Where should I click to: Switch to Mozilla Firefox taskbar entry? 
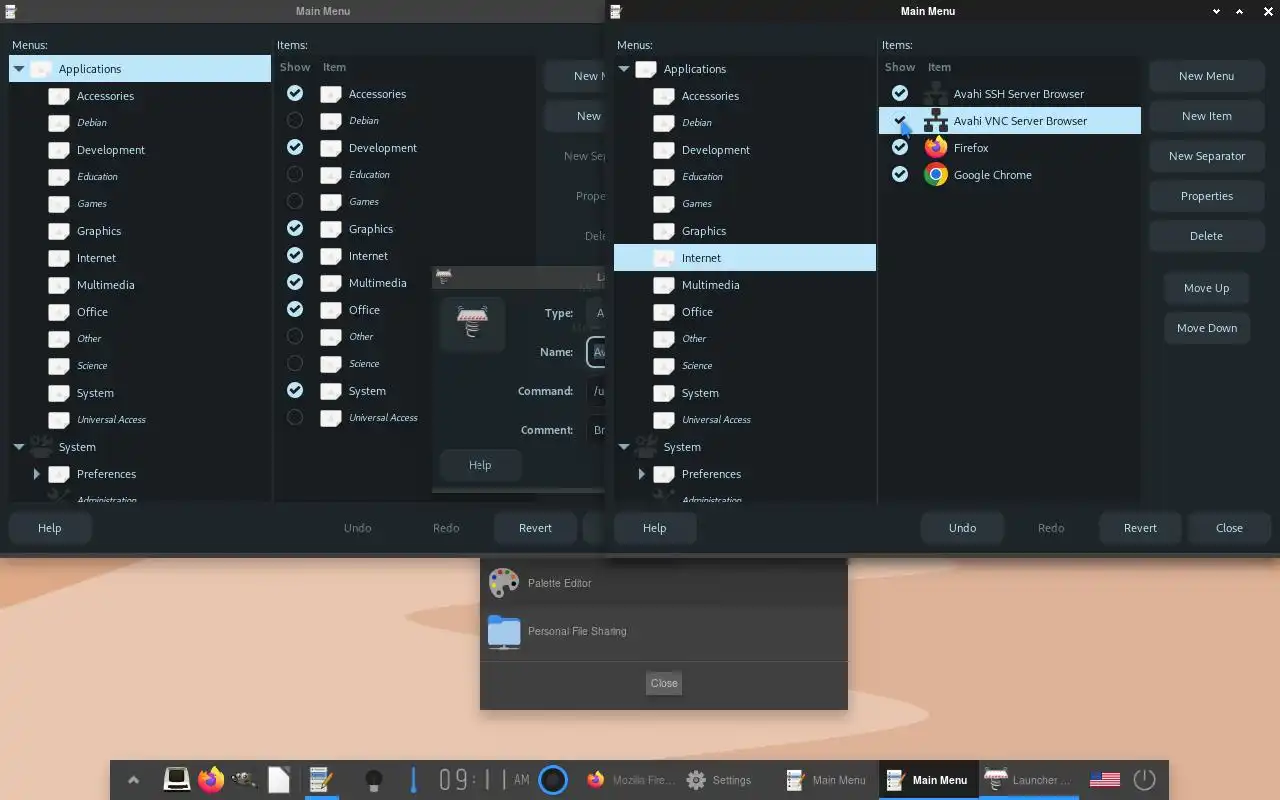[x=630, y=780]
